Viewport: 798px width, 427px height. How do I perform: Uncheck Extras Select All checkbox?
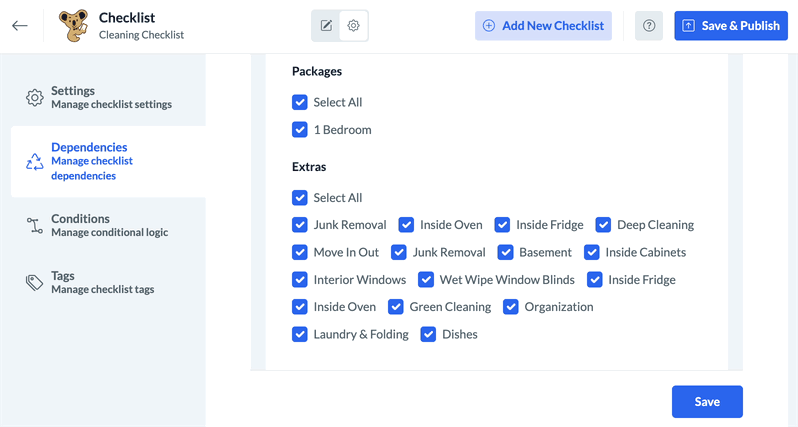click(x=300, y=198)
